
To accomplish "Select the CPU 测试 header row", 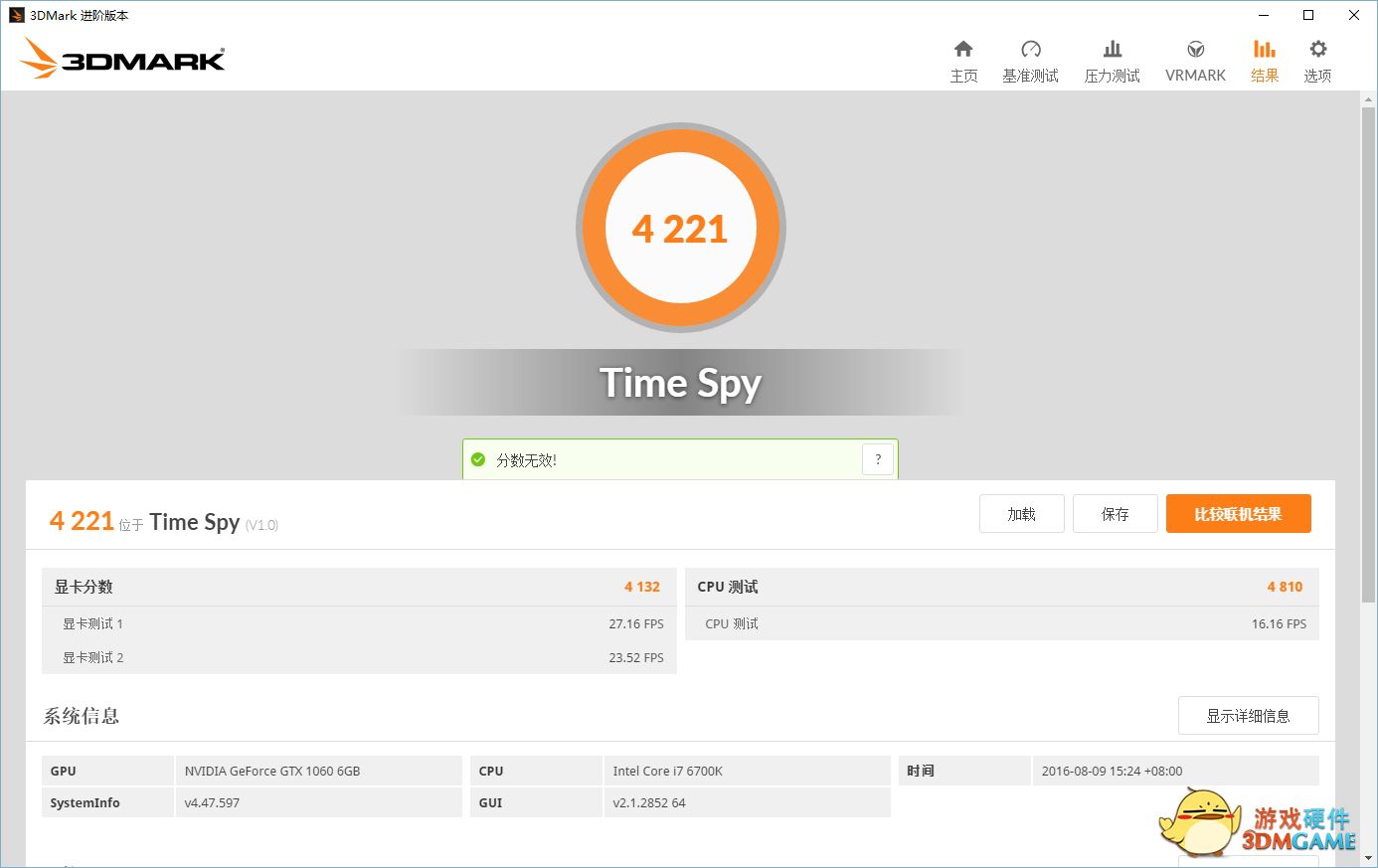I will coord(1002,587).
